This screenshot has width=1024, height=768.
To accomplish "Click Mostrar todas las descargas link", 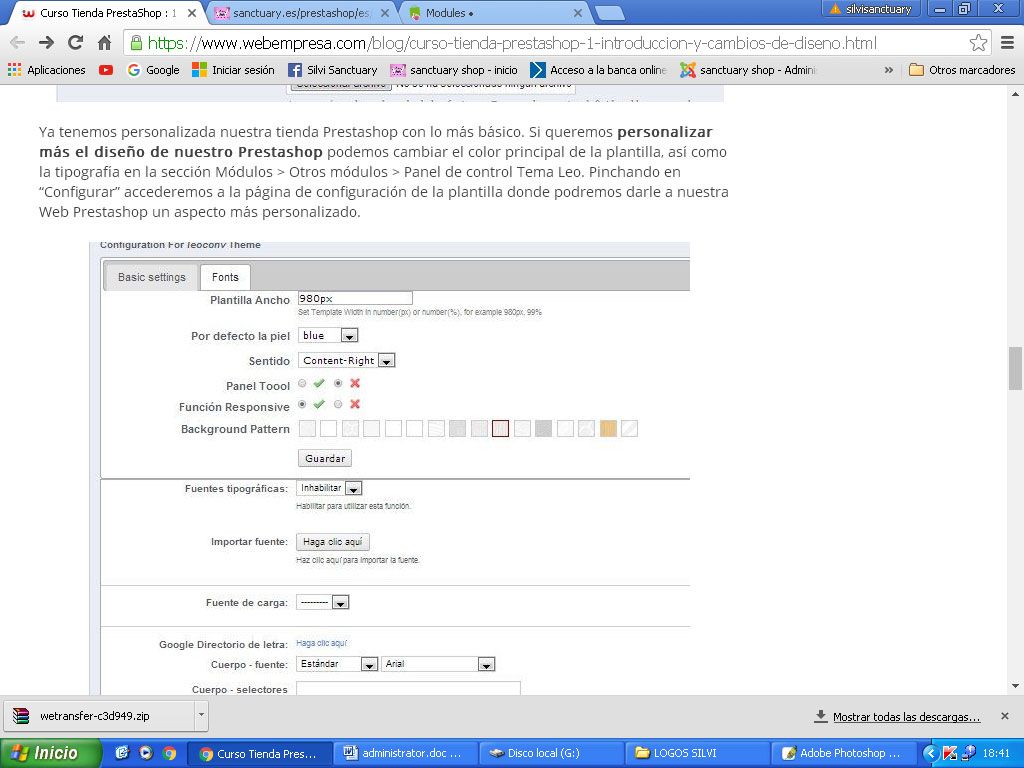I will [x=906, y=717].
